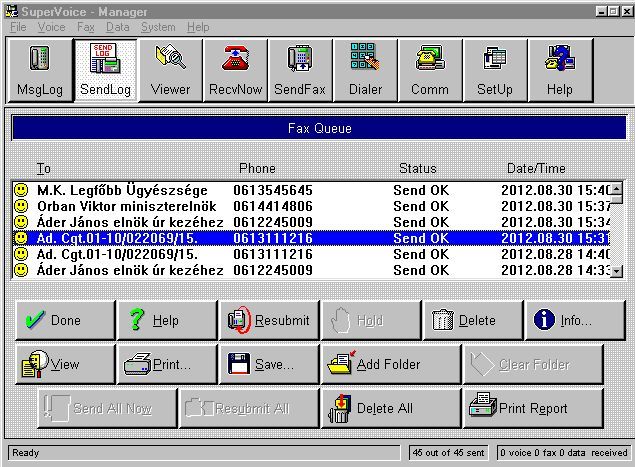
Task: Select the M.K. Legfőbb Ügyészsége row
Action: tap(311, 190)
